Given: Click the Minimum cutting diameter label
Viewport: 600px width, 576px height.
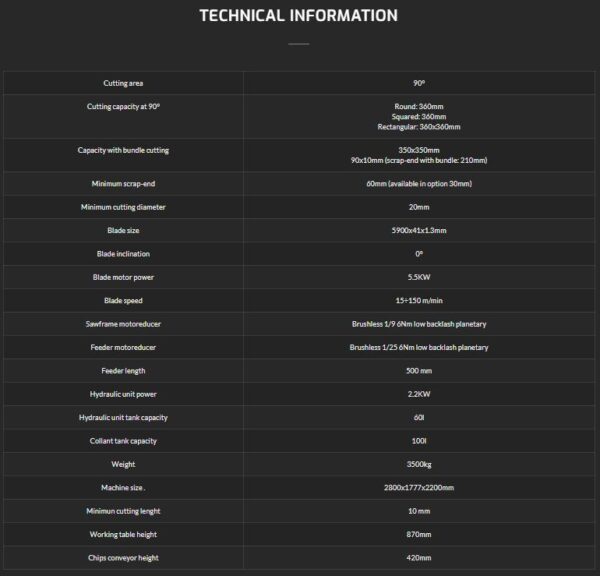Looking at the screenshot, I should (123, 207).
